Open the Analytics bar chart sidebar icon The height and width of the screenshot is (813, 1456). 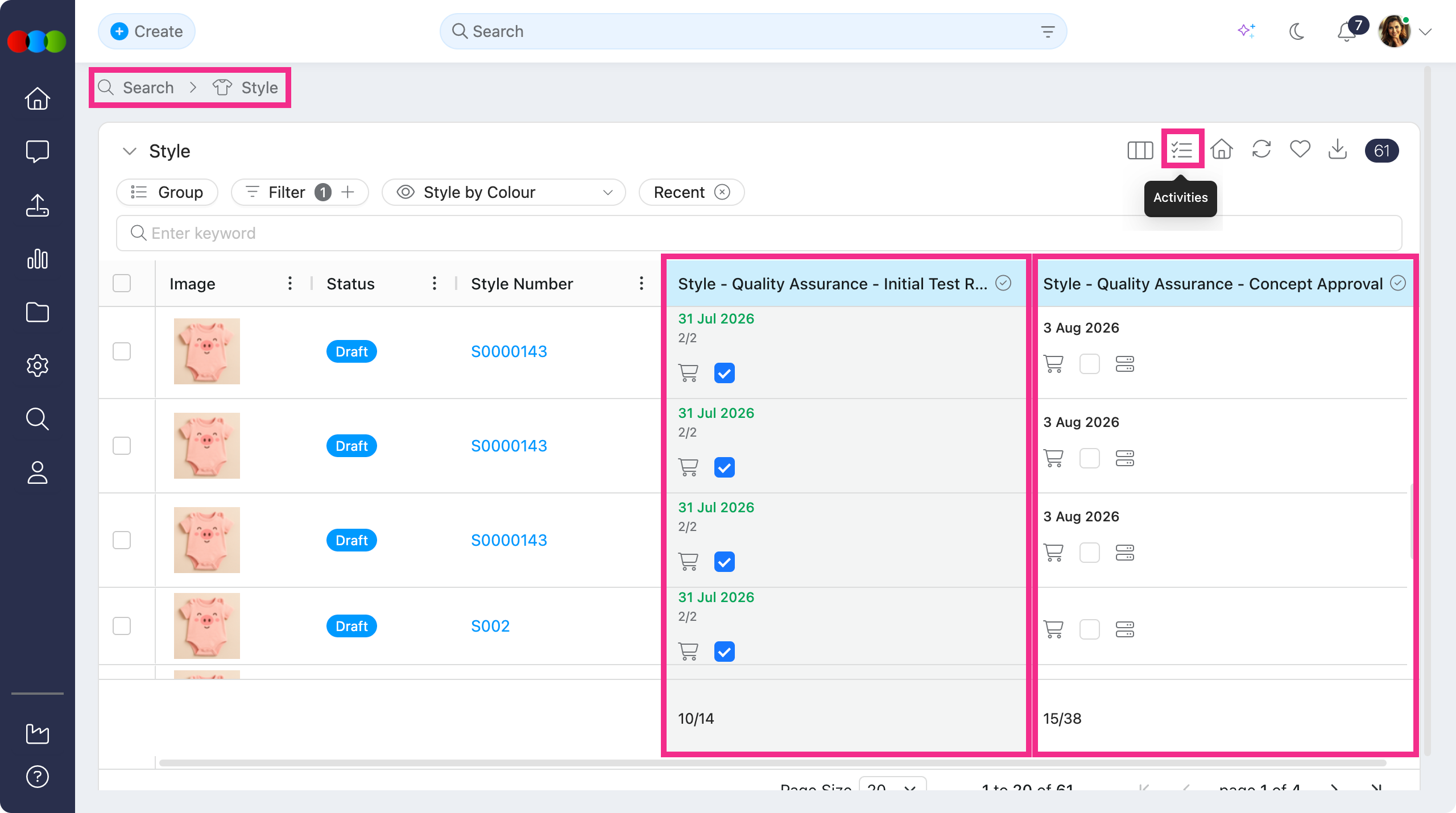point(38,259)
